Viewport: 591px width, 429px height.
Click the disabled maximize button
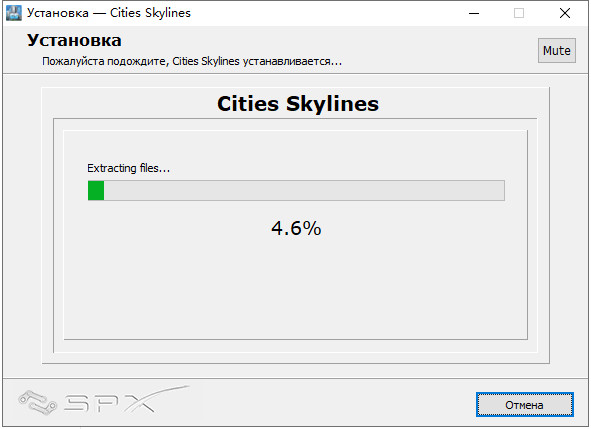point(519,13)
